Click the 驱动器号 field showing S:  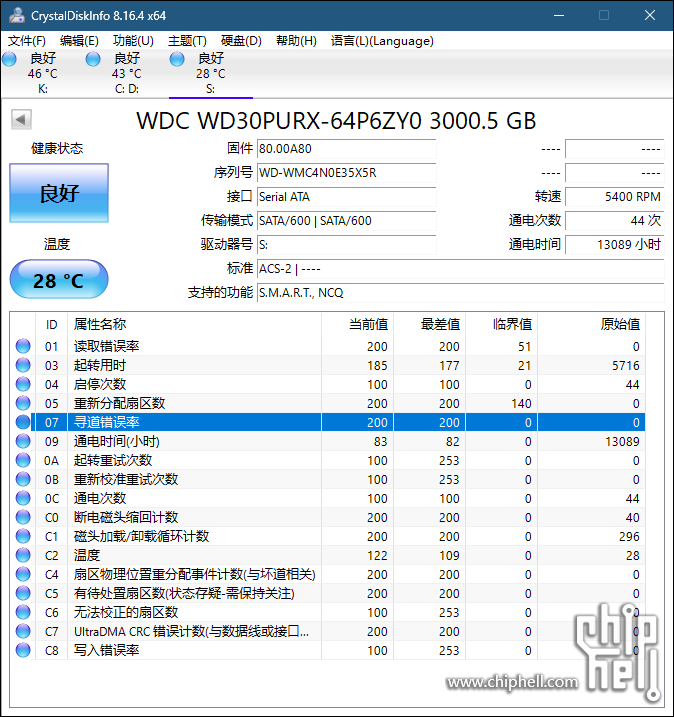(x=346, y=245)
